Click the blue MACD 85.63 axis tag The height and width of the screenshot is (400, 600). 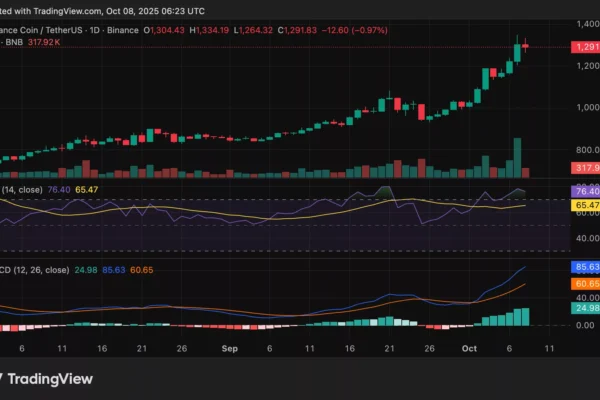pos(584,268)
